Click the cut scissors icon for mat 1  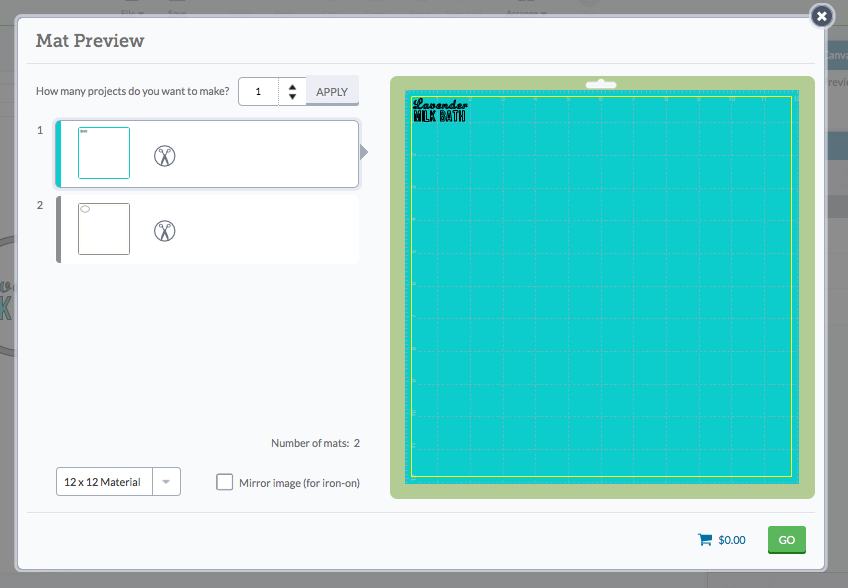164,156
